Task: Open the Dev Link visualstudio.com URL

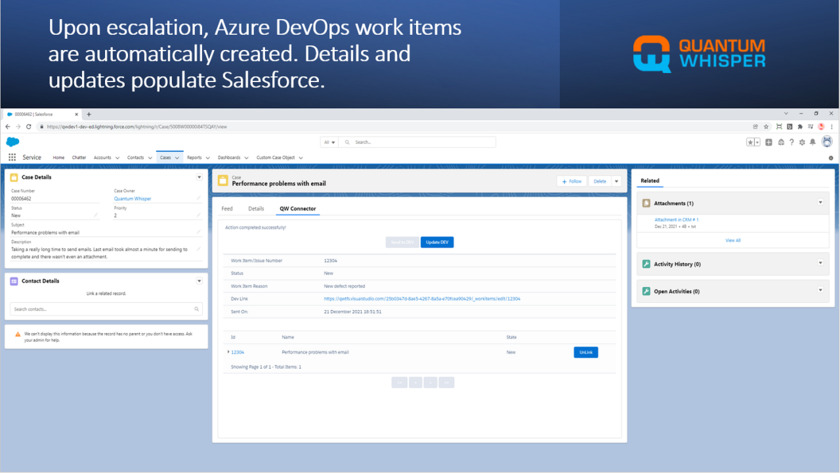Action: (422, 299)
